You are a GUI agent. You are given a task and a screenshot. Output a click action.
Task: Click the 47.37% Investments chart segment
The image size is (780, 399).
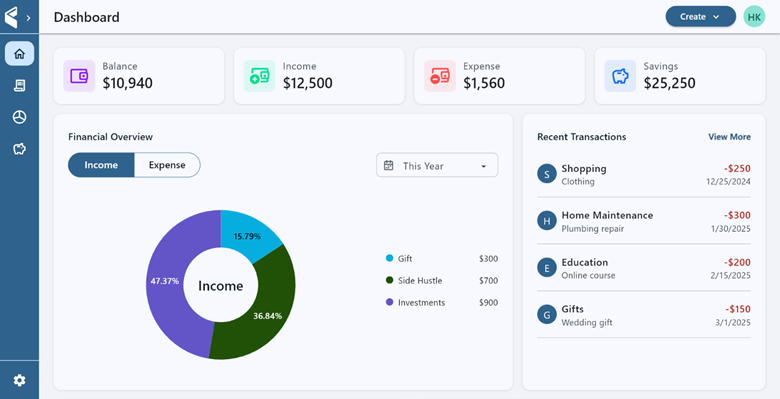coord(165,281)
